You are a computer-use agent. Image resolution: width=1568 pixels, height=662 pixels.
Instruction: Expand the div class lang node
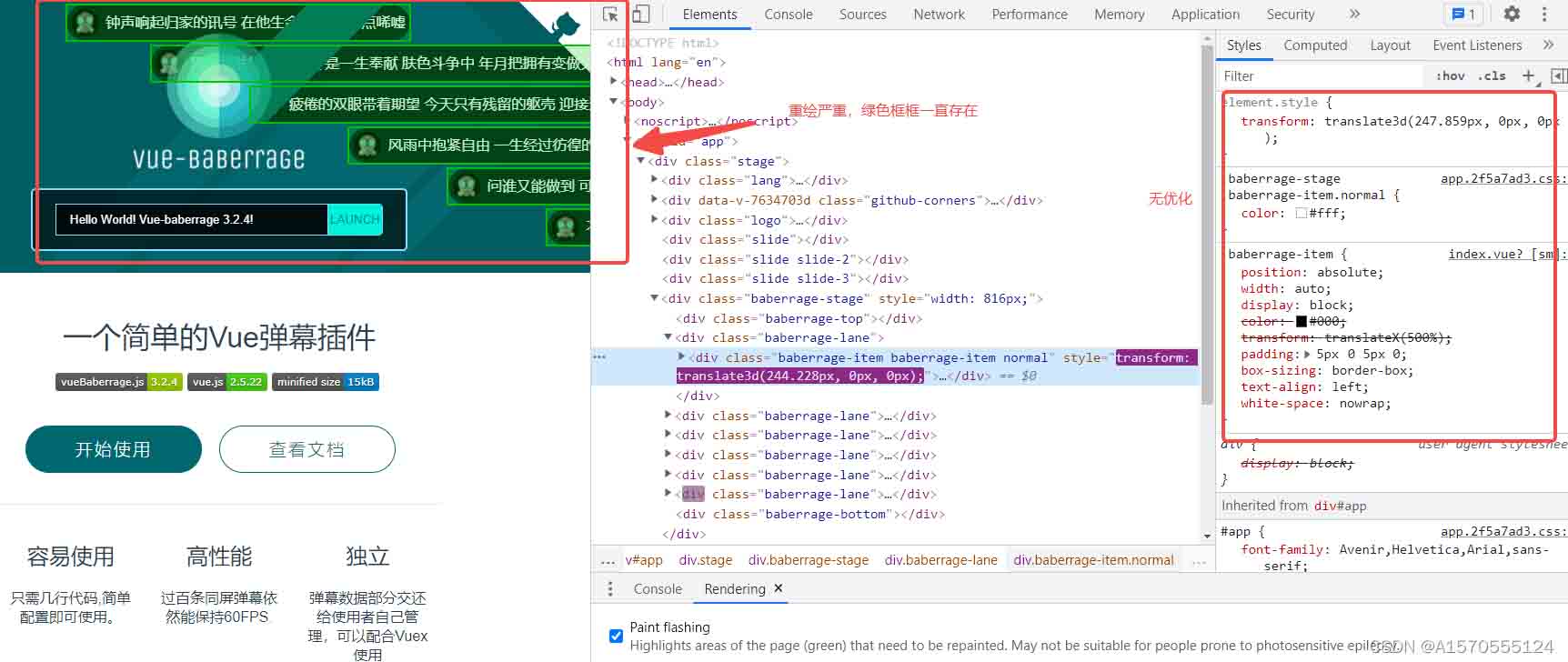tap(654, 180)
